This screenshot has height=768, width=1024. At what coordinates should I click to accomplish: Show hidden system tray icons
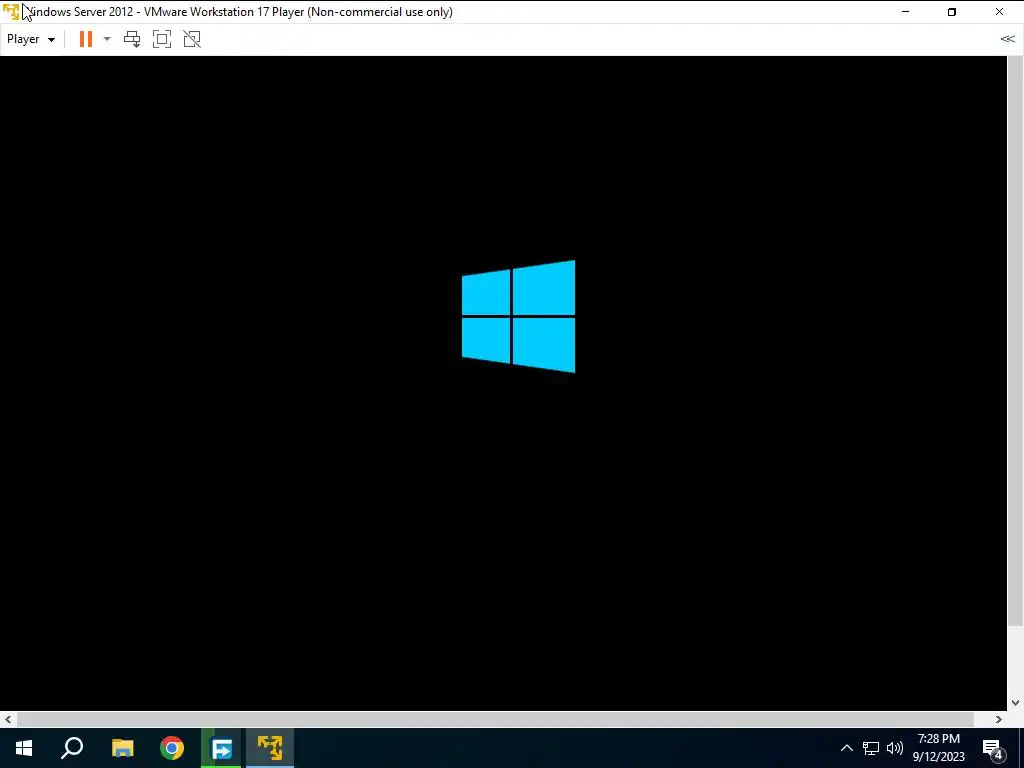[x=846, y=748]
